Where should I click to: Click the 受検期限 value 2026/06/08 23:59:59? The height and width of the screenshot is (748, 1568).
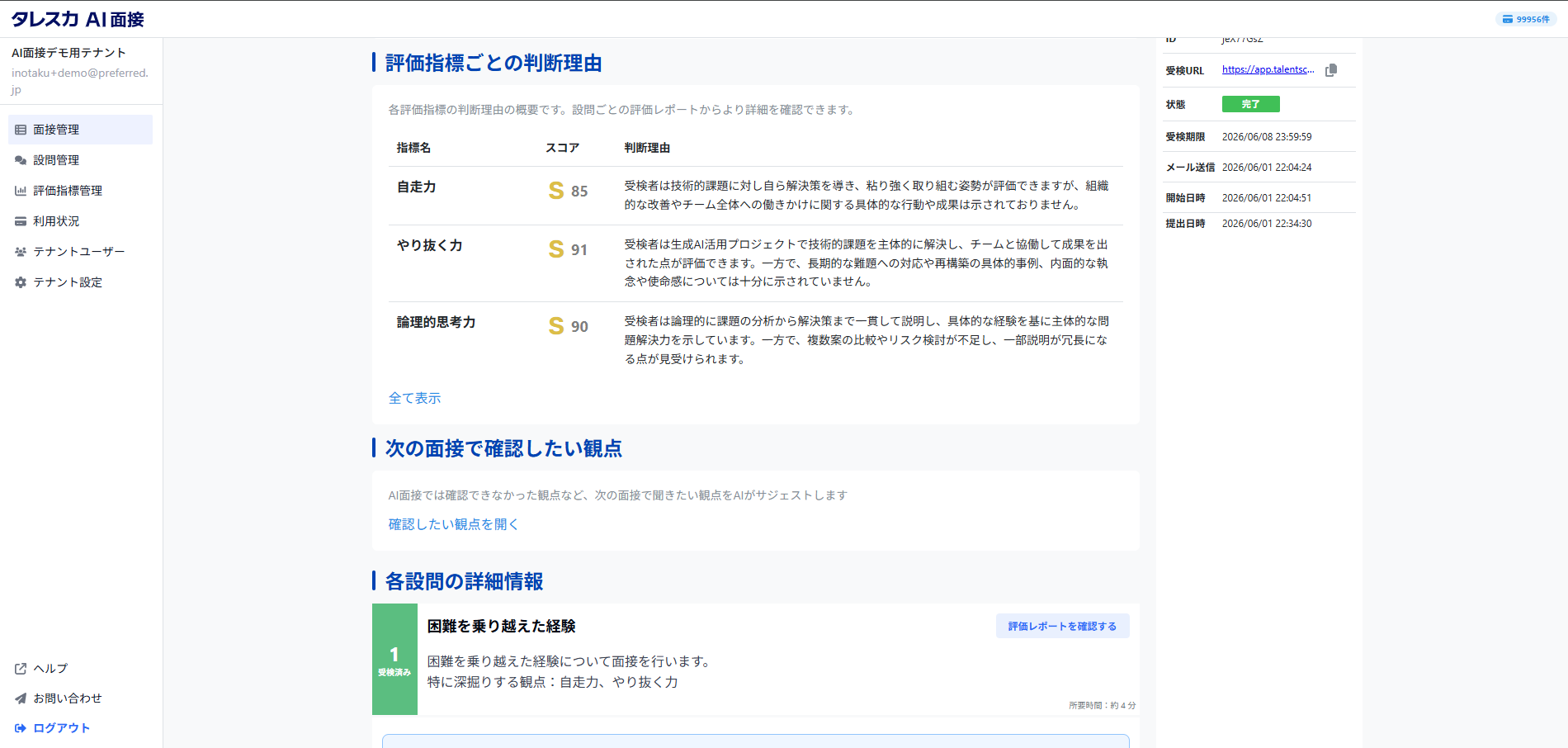[1267, 137]
